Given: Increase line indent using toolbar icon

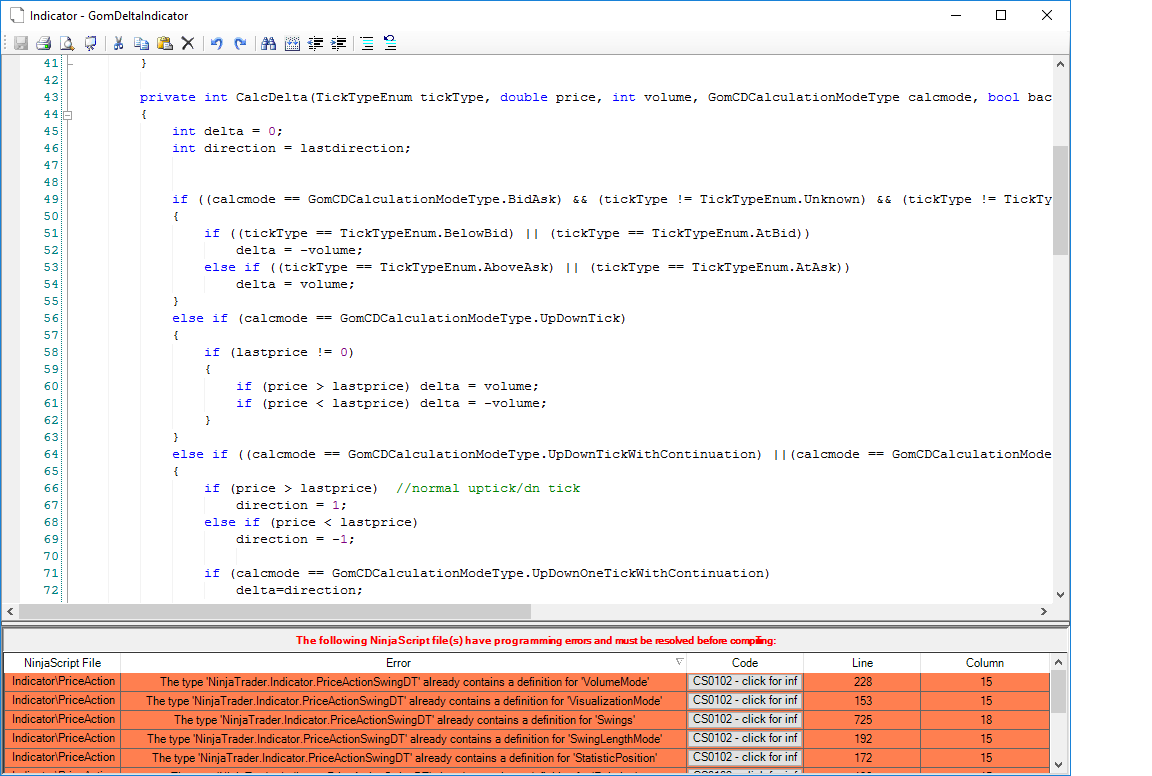Looking at the screenshot, I should click(x=339, y=43).
